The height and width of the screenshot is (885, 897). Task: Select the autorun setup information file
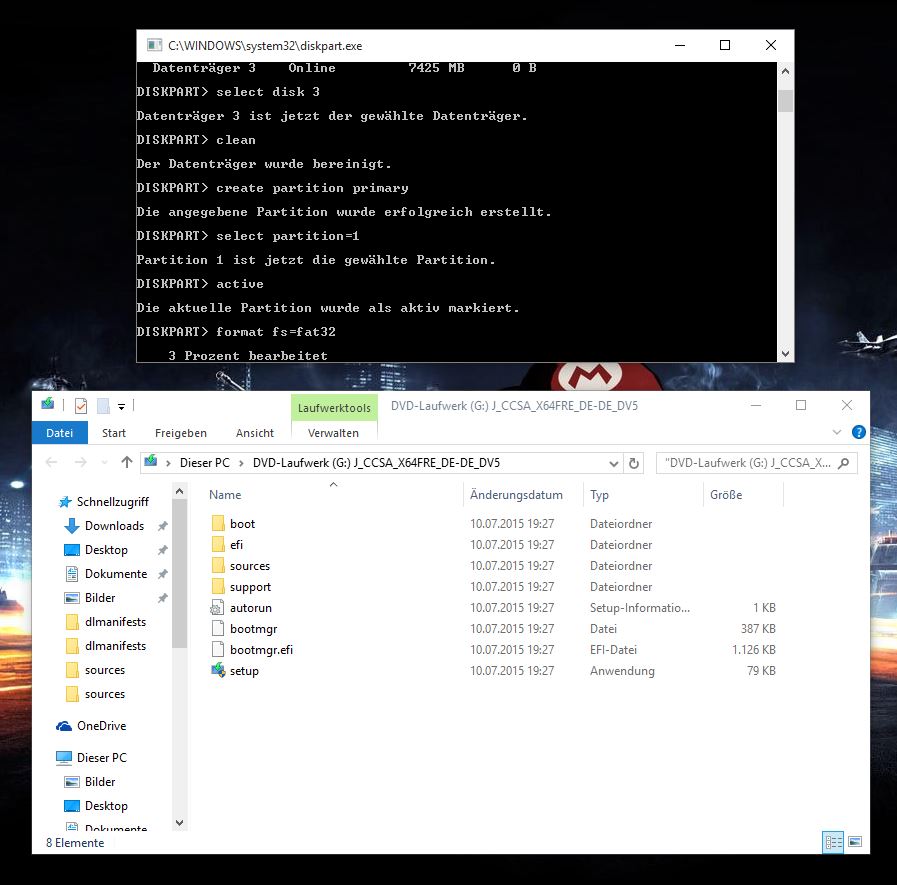pos(251,608)
